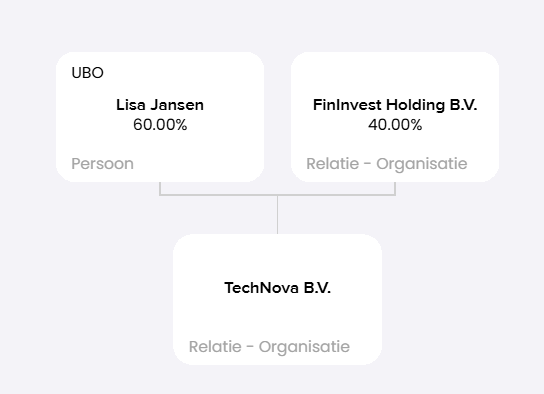Click Relatie - Organisatie under FinInvest Holding
The image size is (544, 394).
386,164
